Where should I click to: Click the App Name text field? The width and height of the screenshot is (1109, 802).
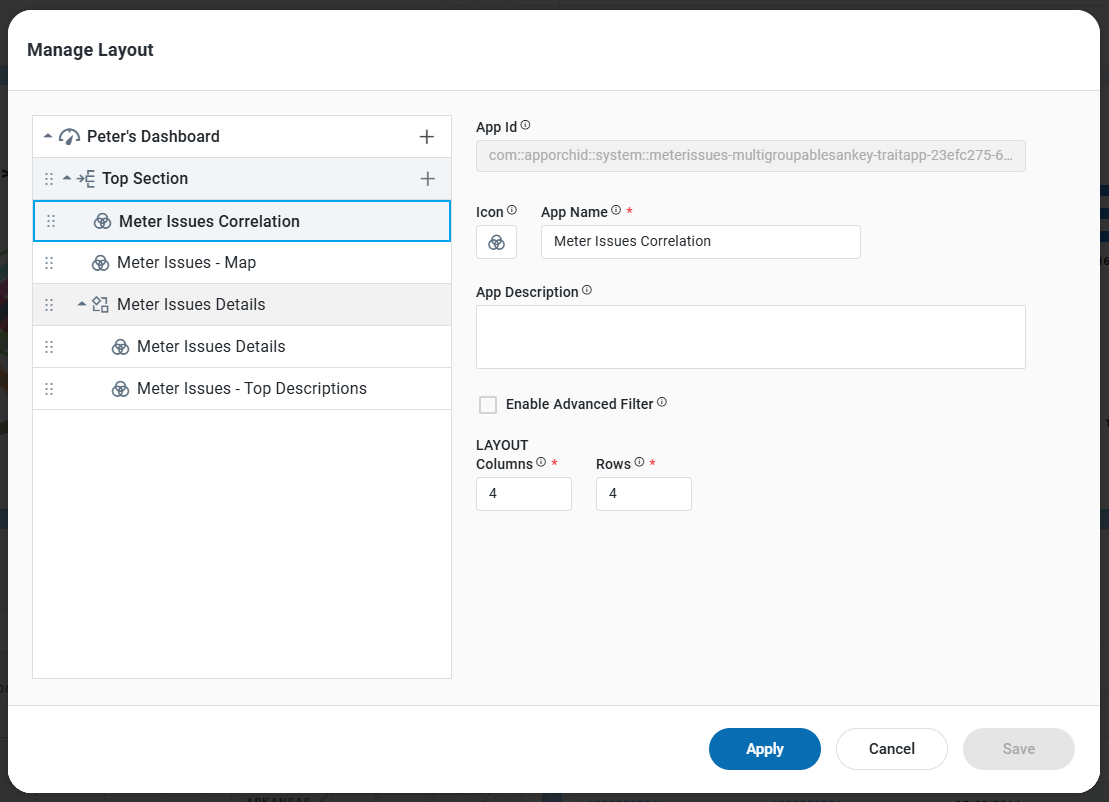click(700, 242)
